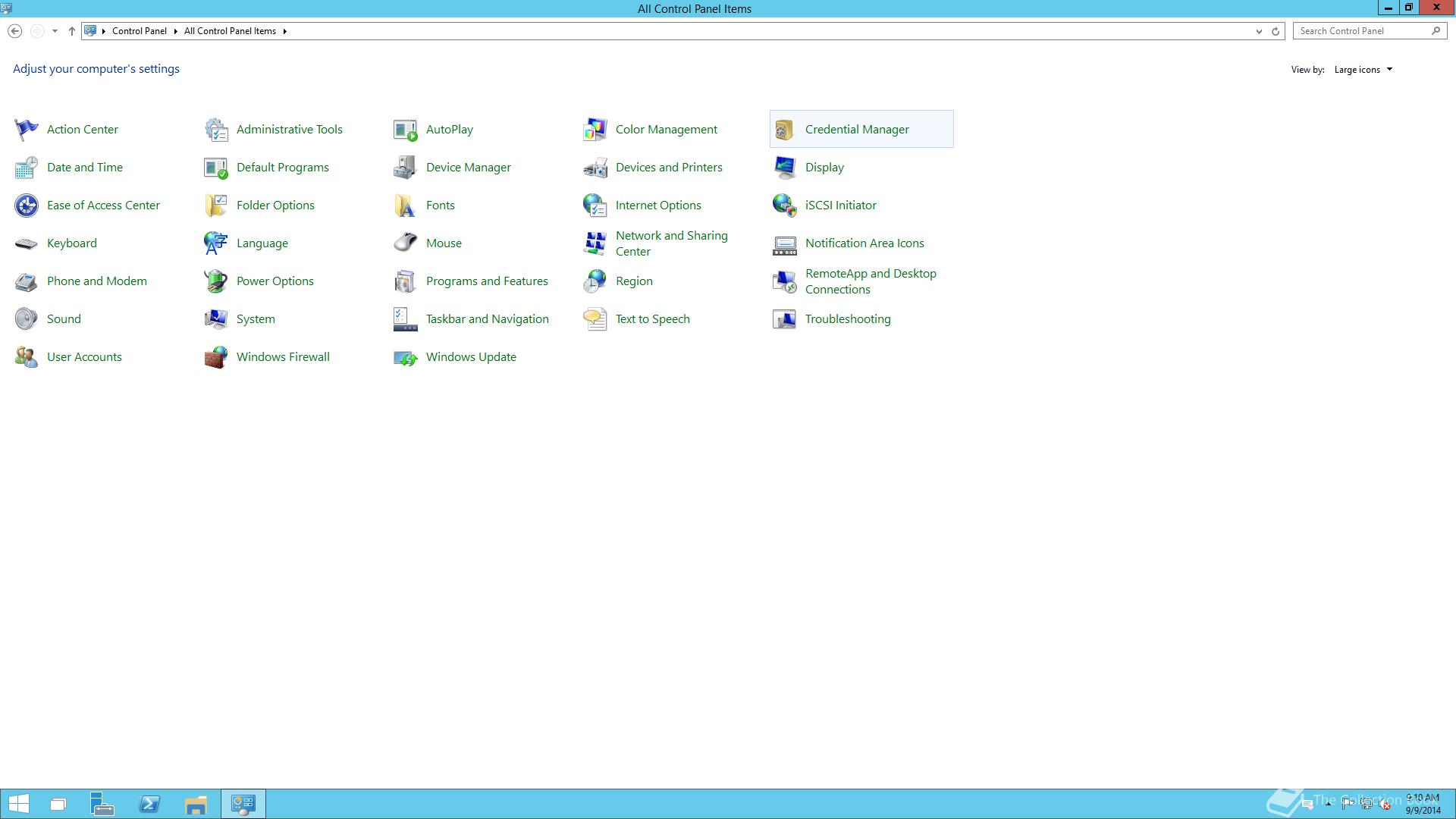Expand the address bar history dropdown
Screen dimensions: 1456x819
pos(1259,31)
